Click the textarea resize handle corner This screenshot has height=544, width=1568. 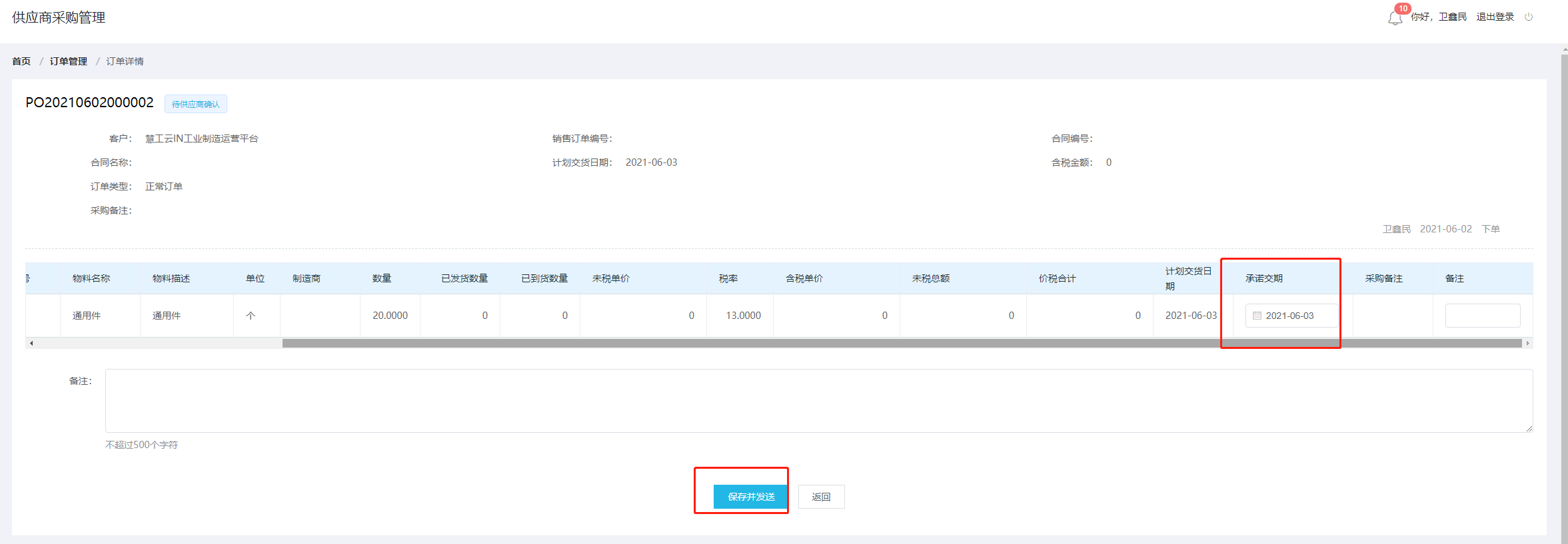pyautogui.click(x=1529, y=429)
